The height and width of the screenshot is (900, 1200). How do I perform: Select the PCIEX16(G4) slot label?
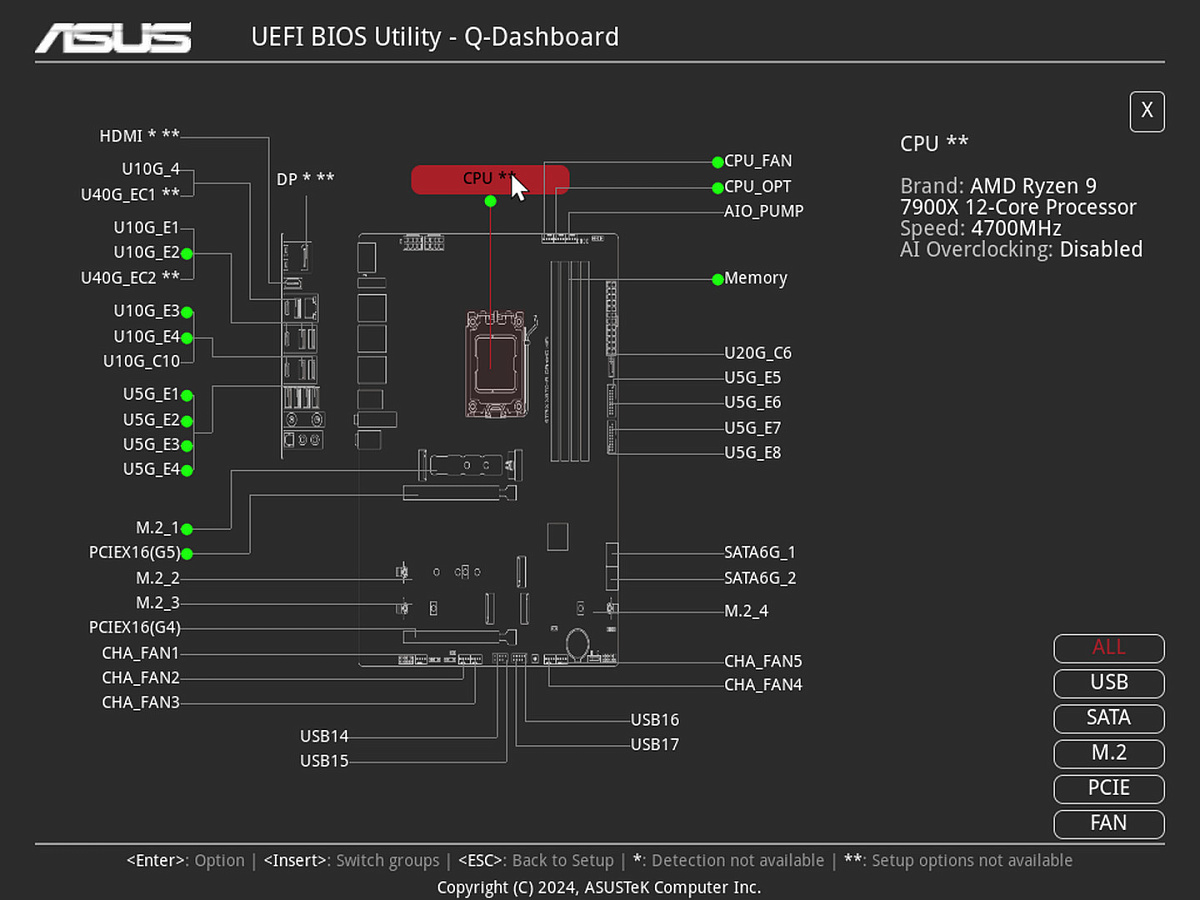(135, 628)
